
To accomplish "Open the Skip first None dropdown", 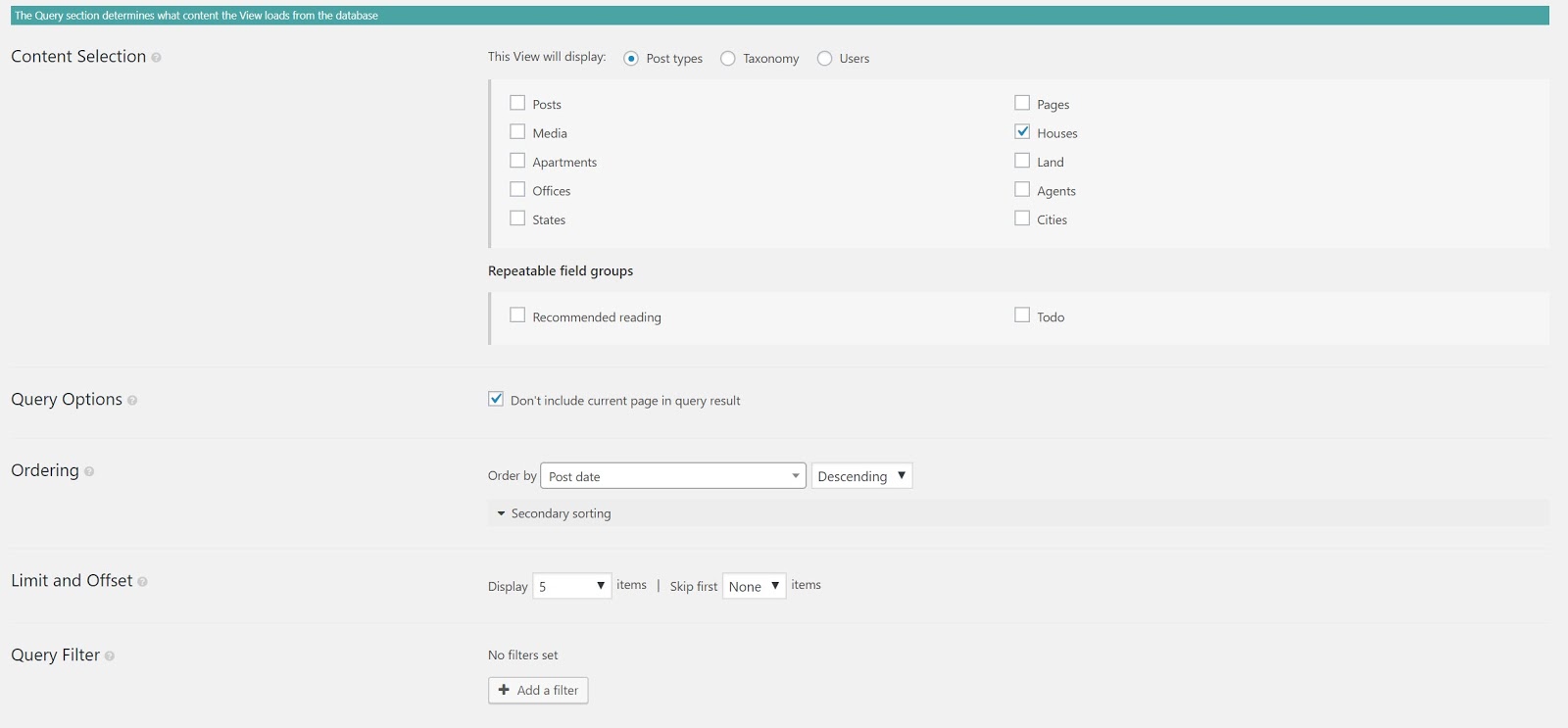I will click(754, 586).
